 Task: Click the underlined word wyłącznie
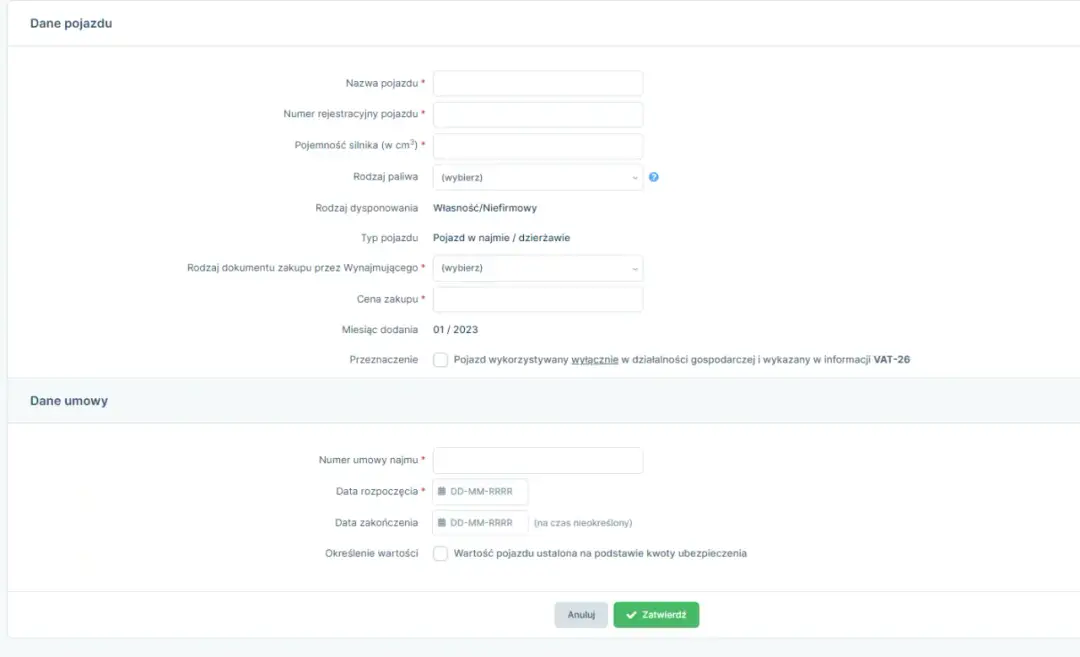593,360
